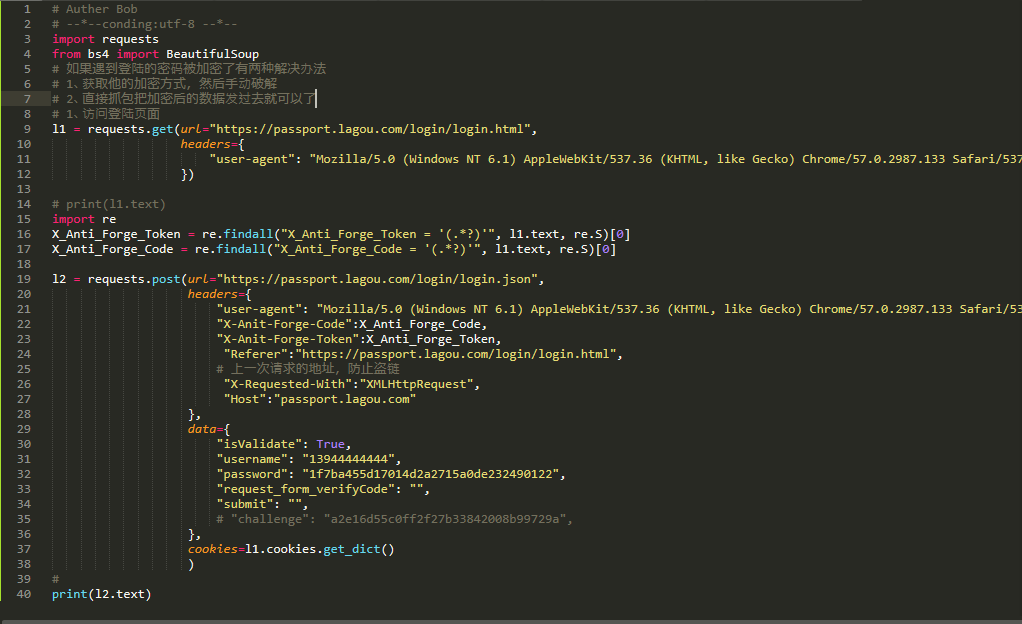The height and width of the screenshot is (624, 1022).
Task: Click "X-Requested-With" header key
Action: (x=287, y=384)
